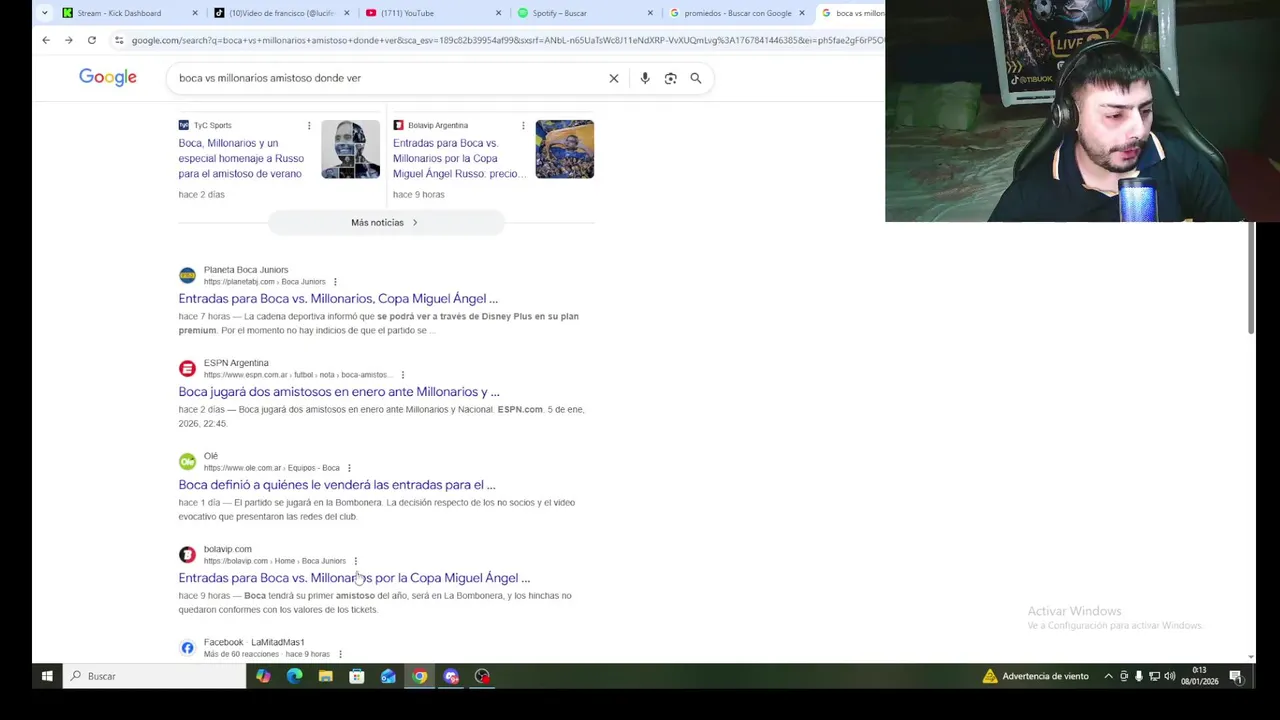Click the network icon in system tray

point(1154,676)
